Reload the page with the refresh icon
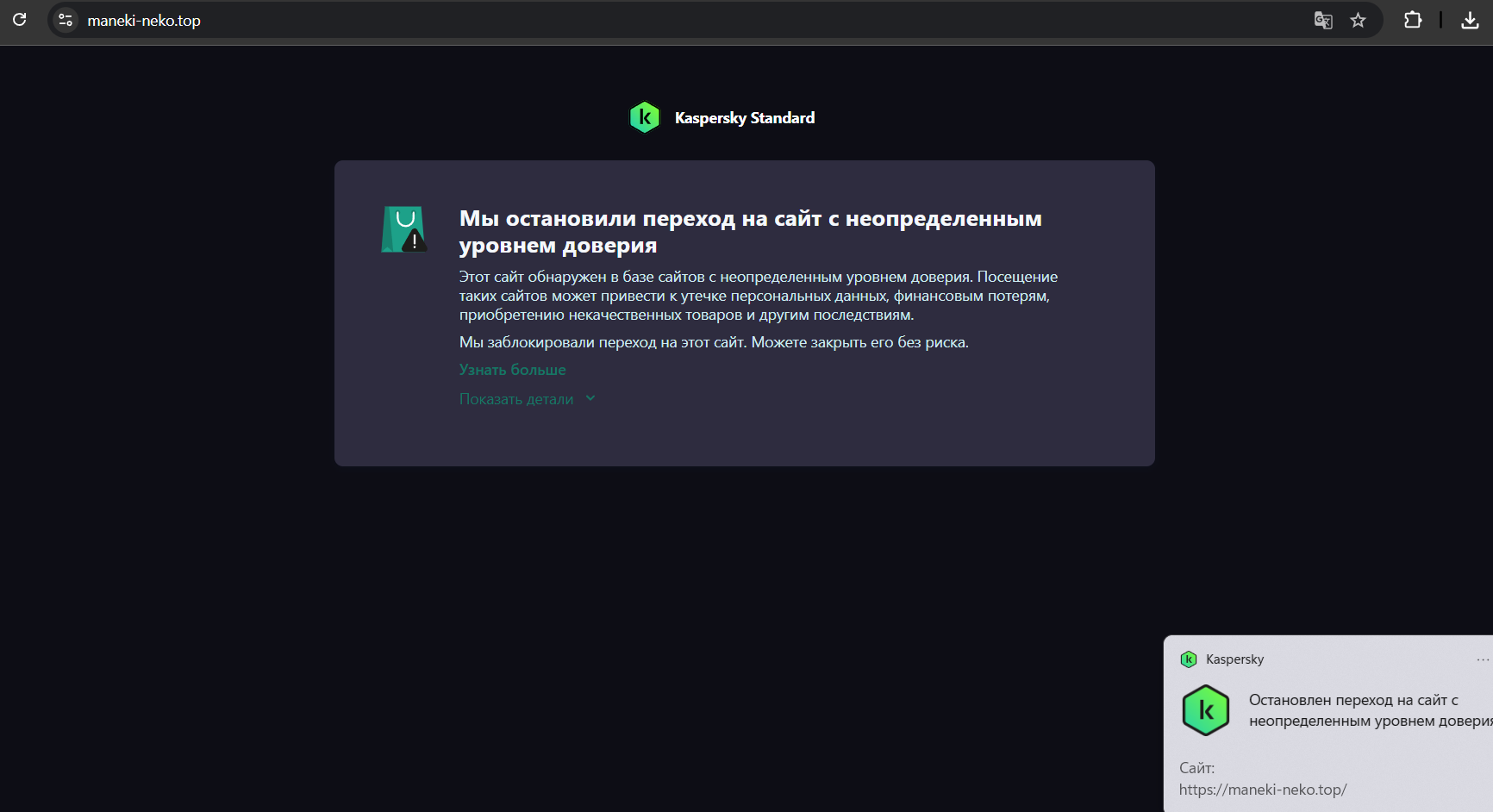 click(19, 20)
